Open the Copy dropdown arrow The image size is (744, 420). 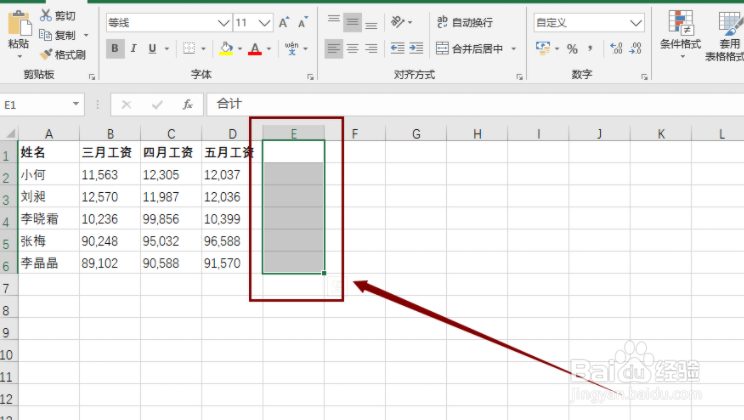pos(86,35)
